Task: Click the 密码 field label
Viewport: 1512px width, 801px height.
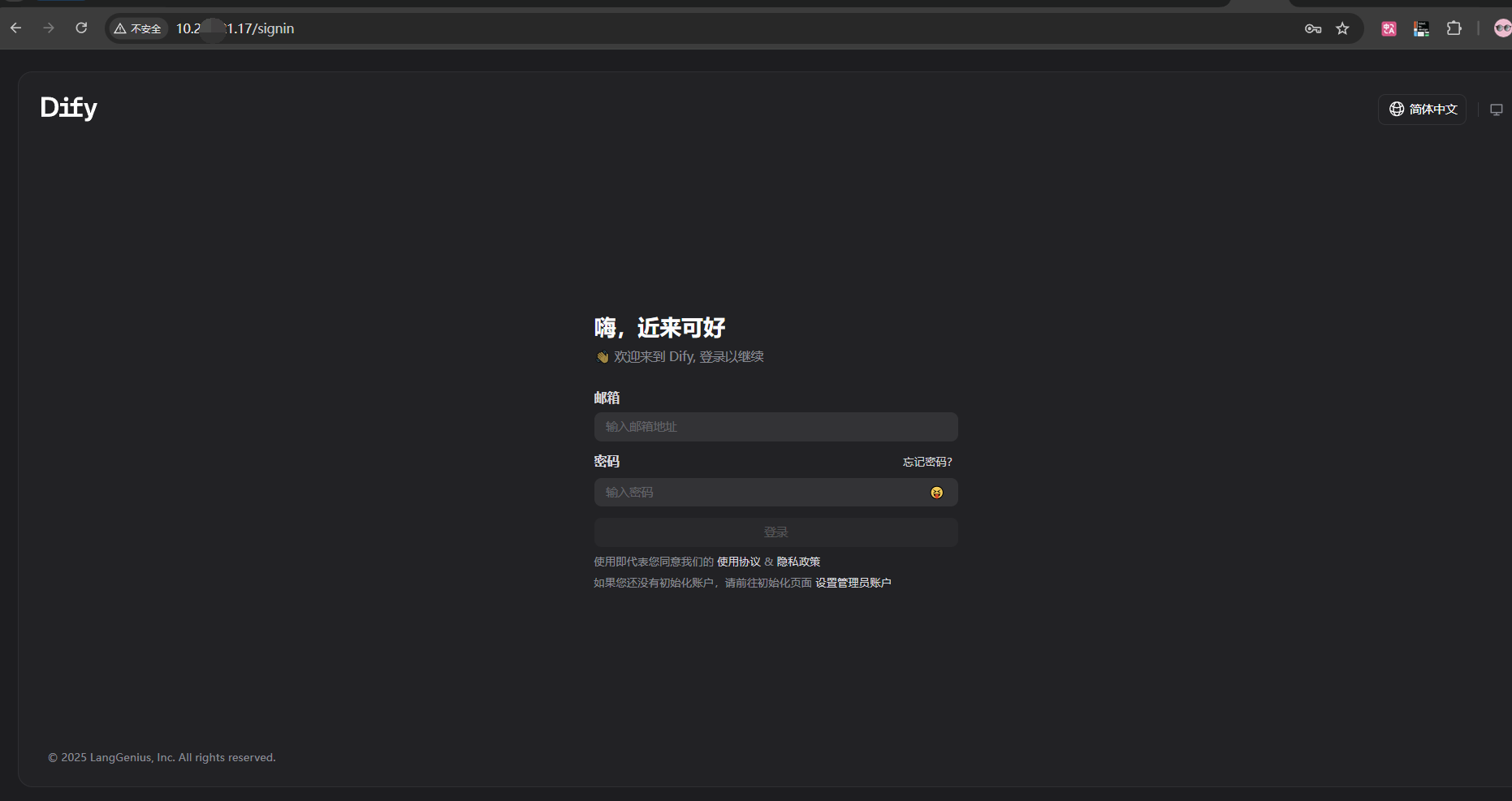Action: [607, 461]
